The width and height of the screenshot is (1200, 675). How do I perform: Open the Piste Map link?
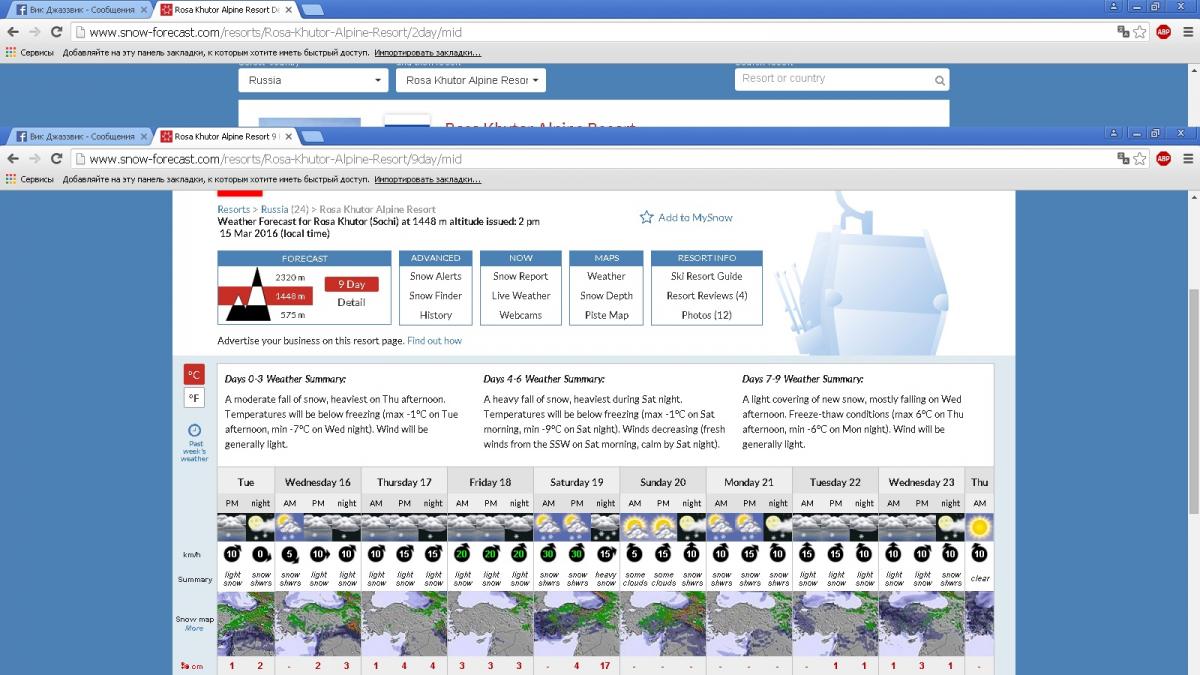[606, 315]
